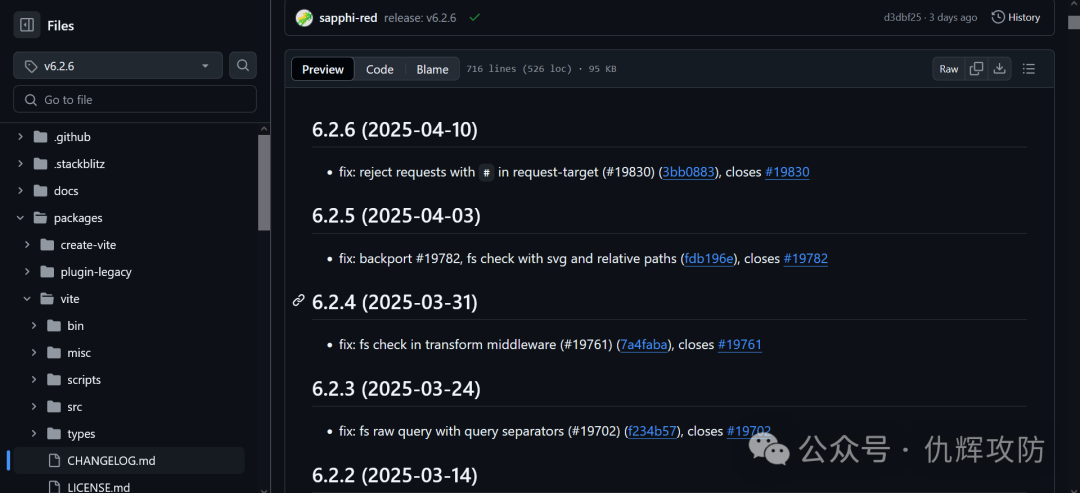Open the misc folder

point(79,353)
